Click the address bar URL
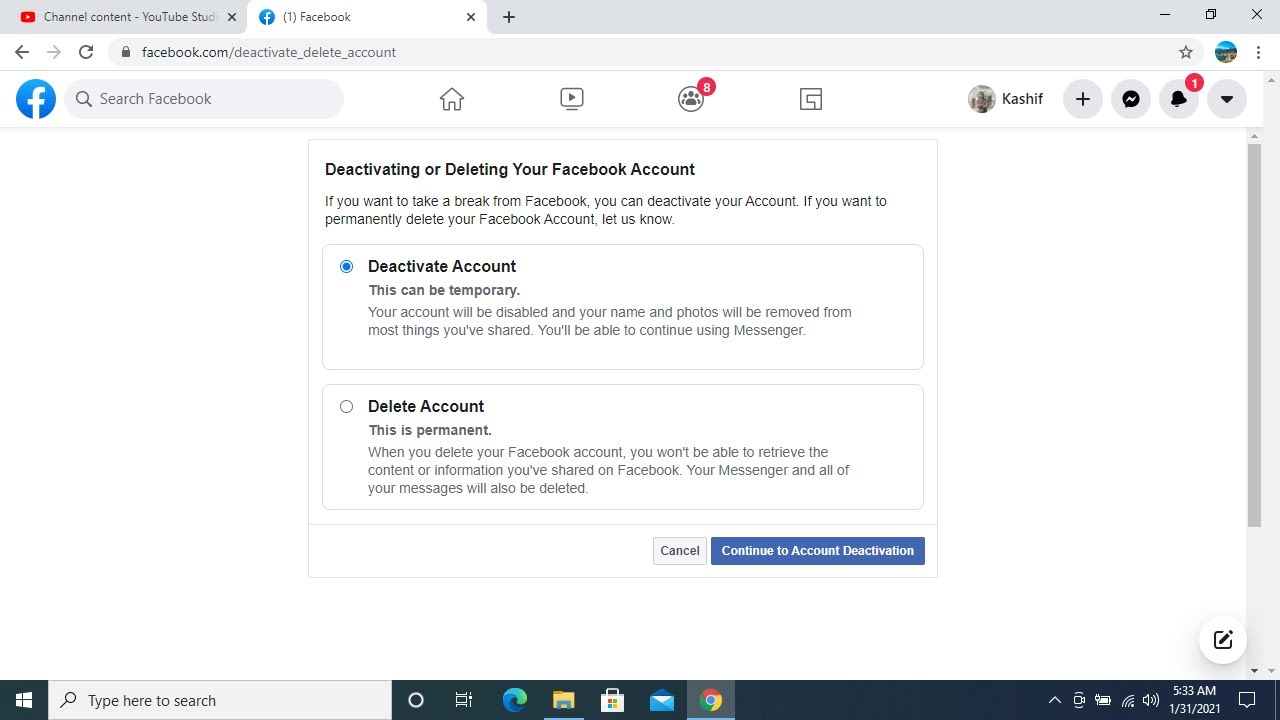Screen dimensions: 1280x720 coord(269,52)
